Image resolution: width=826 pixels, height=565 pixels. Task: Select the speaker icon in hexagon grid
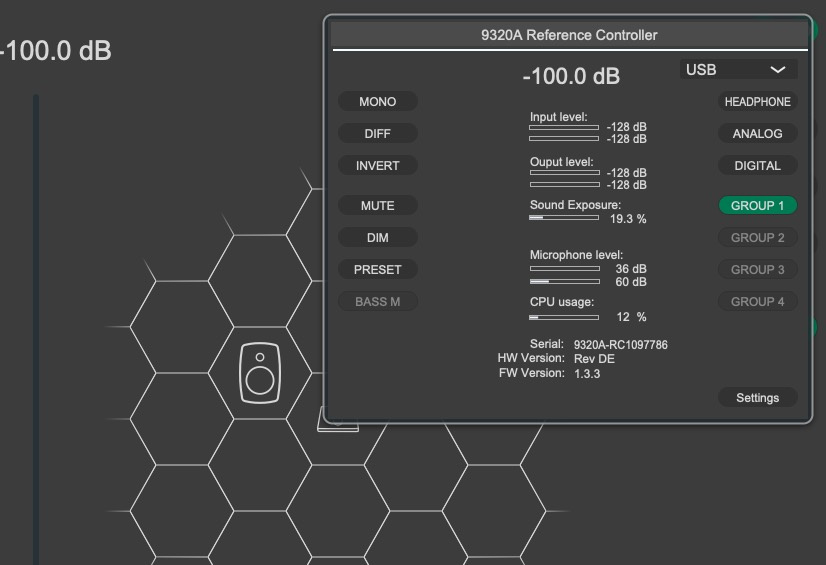(x=260, y=373)
